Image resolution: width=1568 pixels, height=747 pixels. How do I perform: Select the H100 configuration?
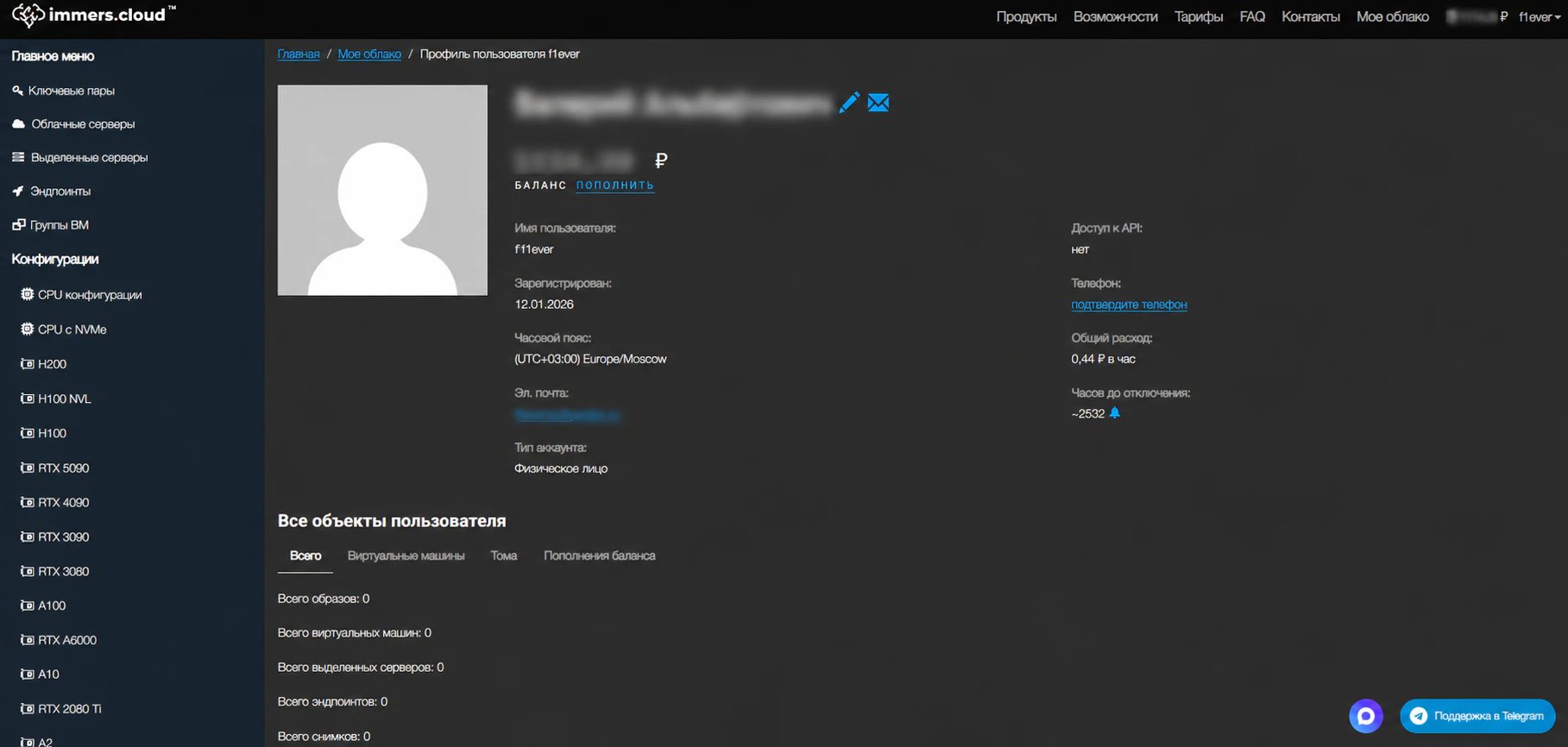coord(43,433)
